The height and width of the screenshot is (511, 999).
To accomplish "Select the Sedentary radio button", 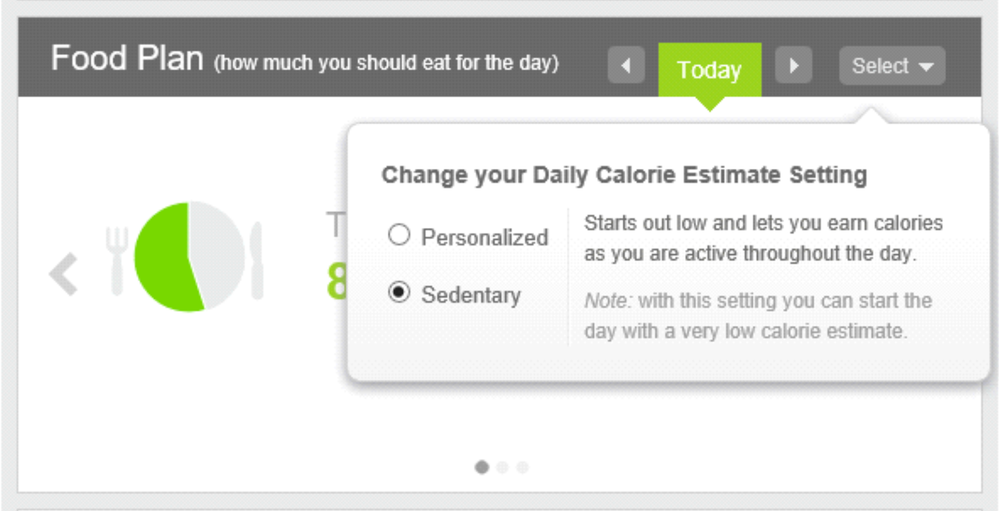I will 399,293.
